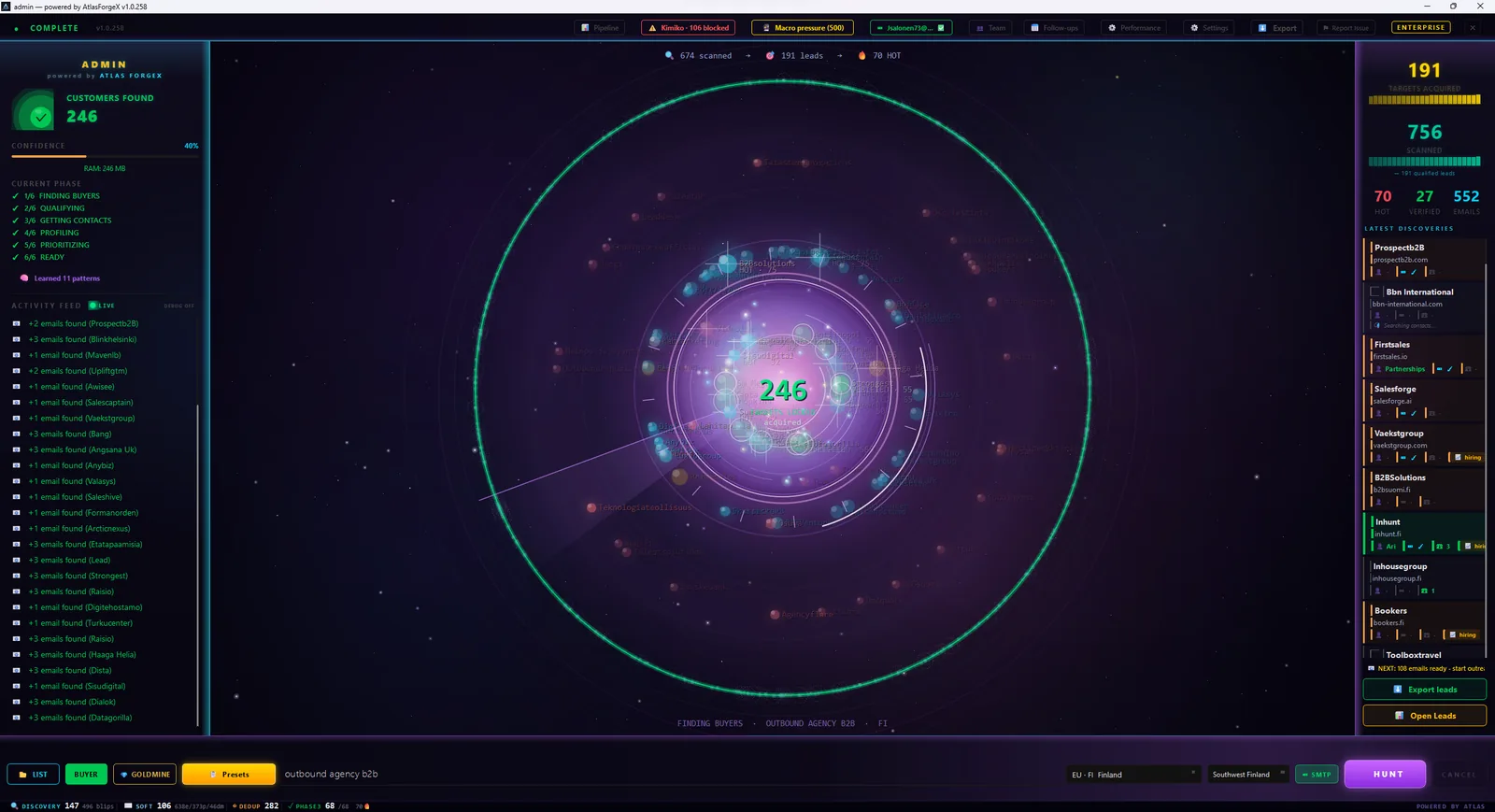Click the target icon beside 191 leads

point(770,55)
